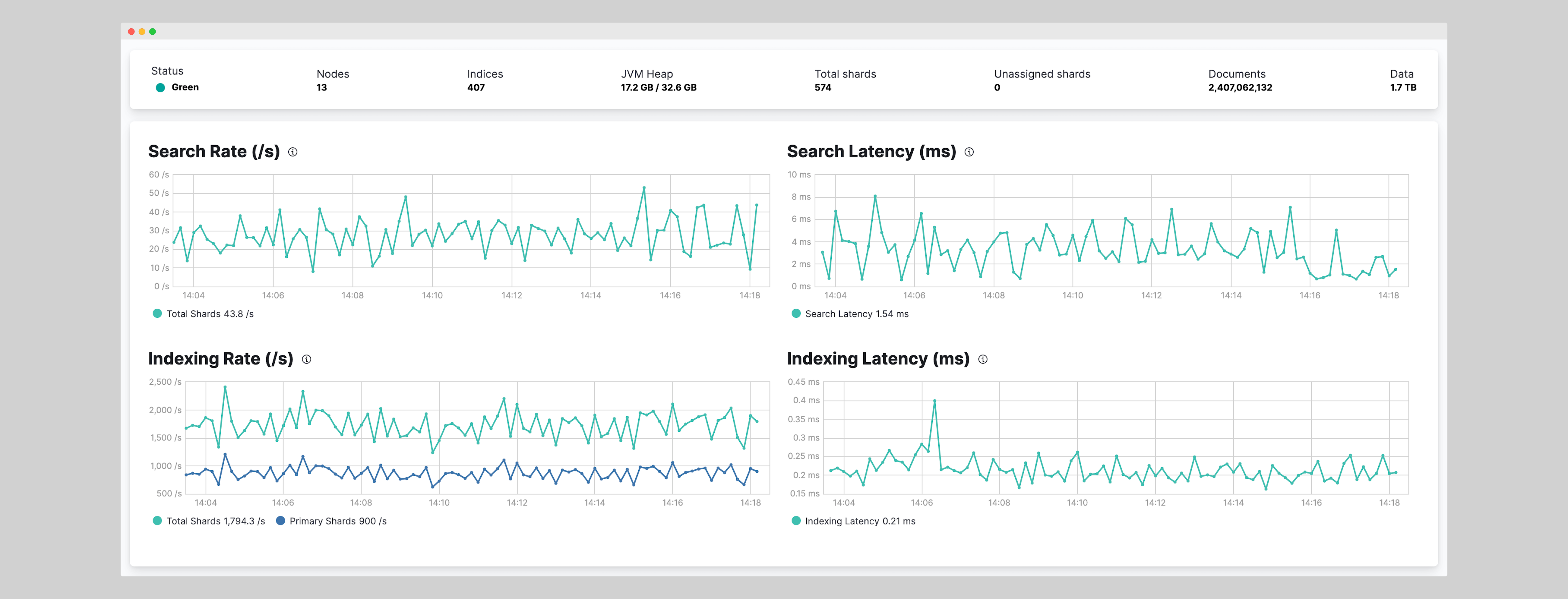1568x599 pixels.
Task: Click the Indices count 407
Action: point(476,88)
